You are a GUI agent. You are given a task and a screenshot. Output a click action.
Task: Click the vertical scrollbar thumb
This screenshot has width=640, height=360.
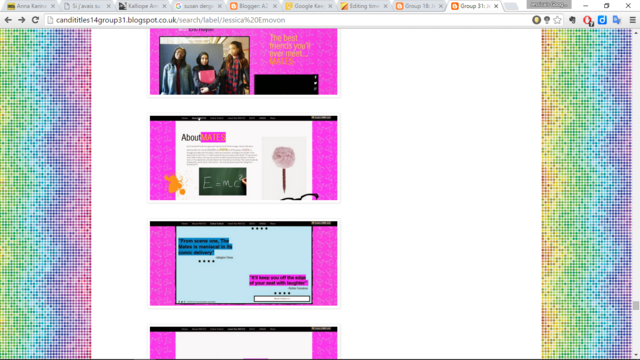coord(636,305)
